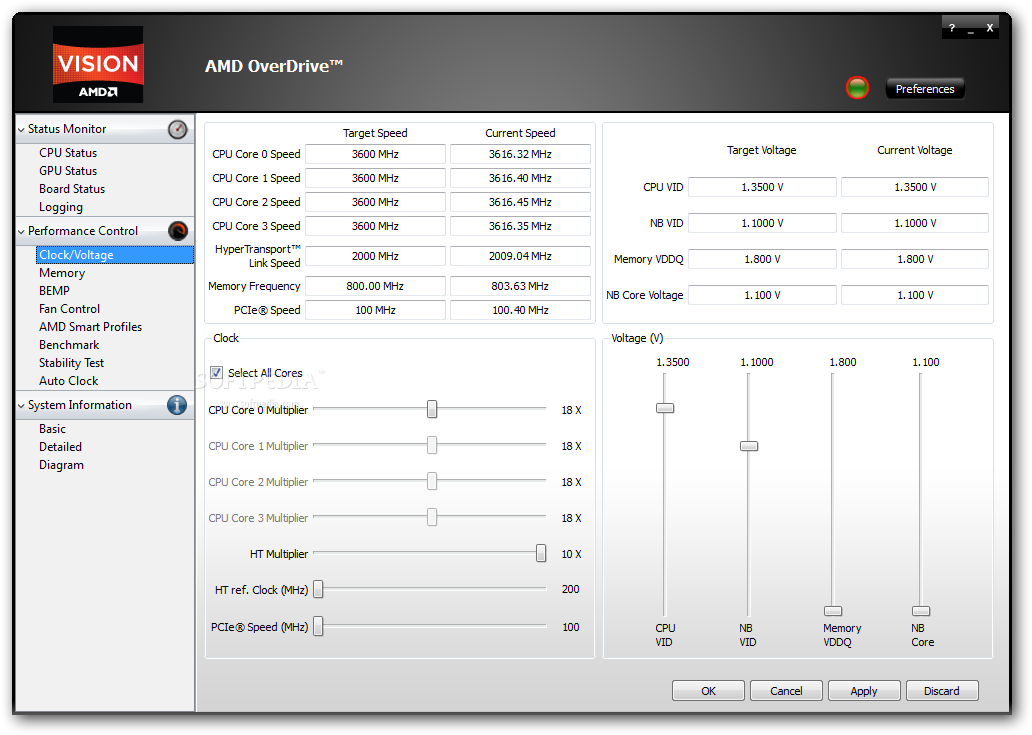Screen dimensions: 1032x735
Task: Open help via the question mark button
Action: 952,28
